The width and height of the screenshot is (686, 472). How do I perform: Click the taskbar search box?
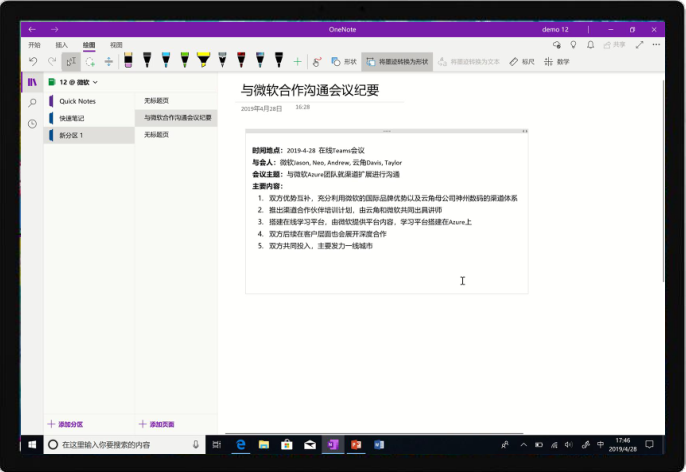pos(124,444)
